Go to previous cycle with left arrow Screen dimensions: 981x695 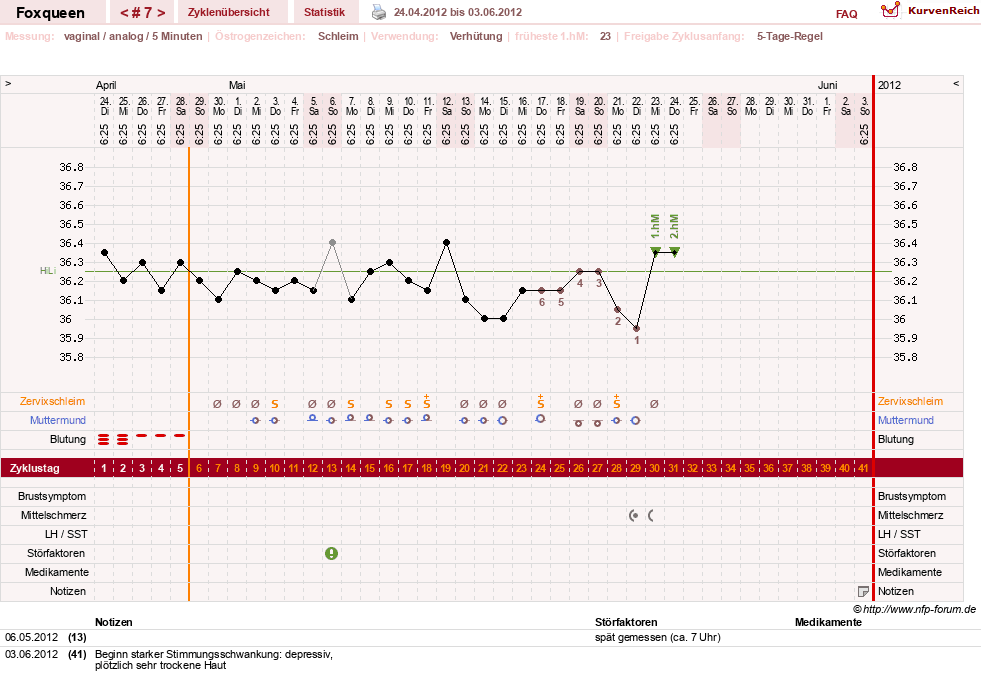point(124,13)
